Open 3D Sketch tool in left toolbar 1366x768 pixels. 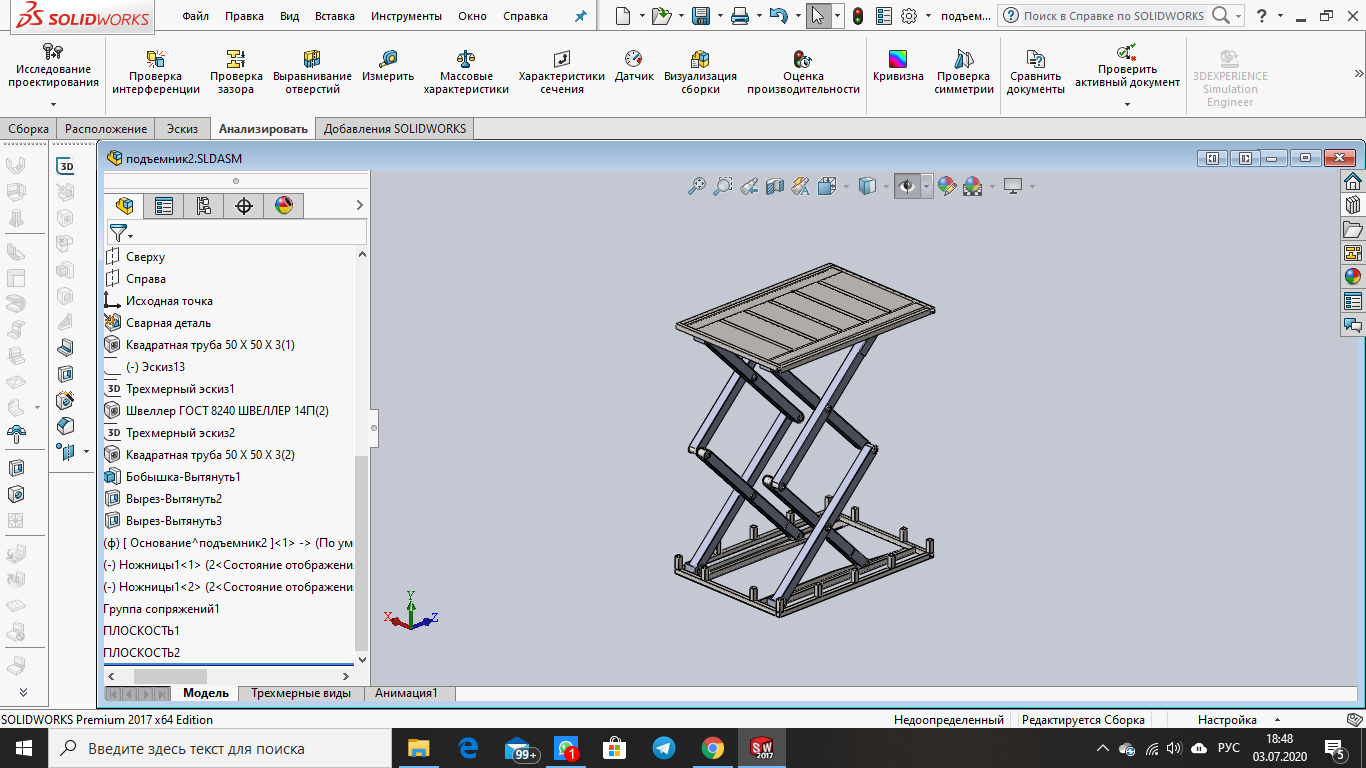pyautogui.click(x=65, y=166)
